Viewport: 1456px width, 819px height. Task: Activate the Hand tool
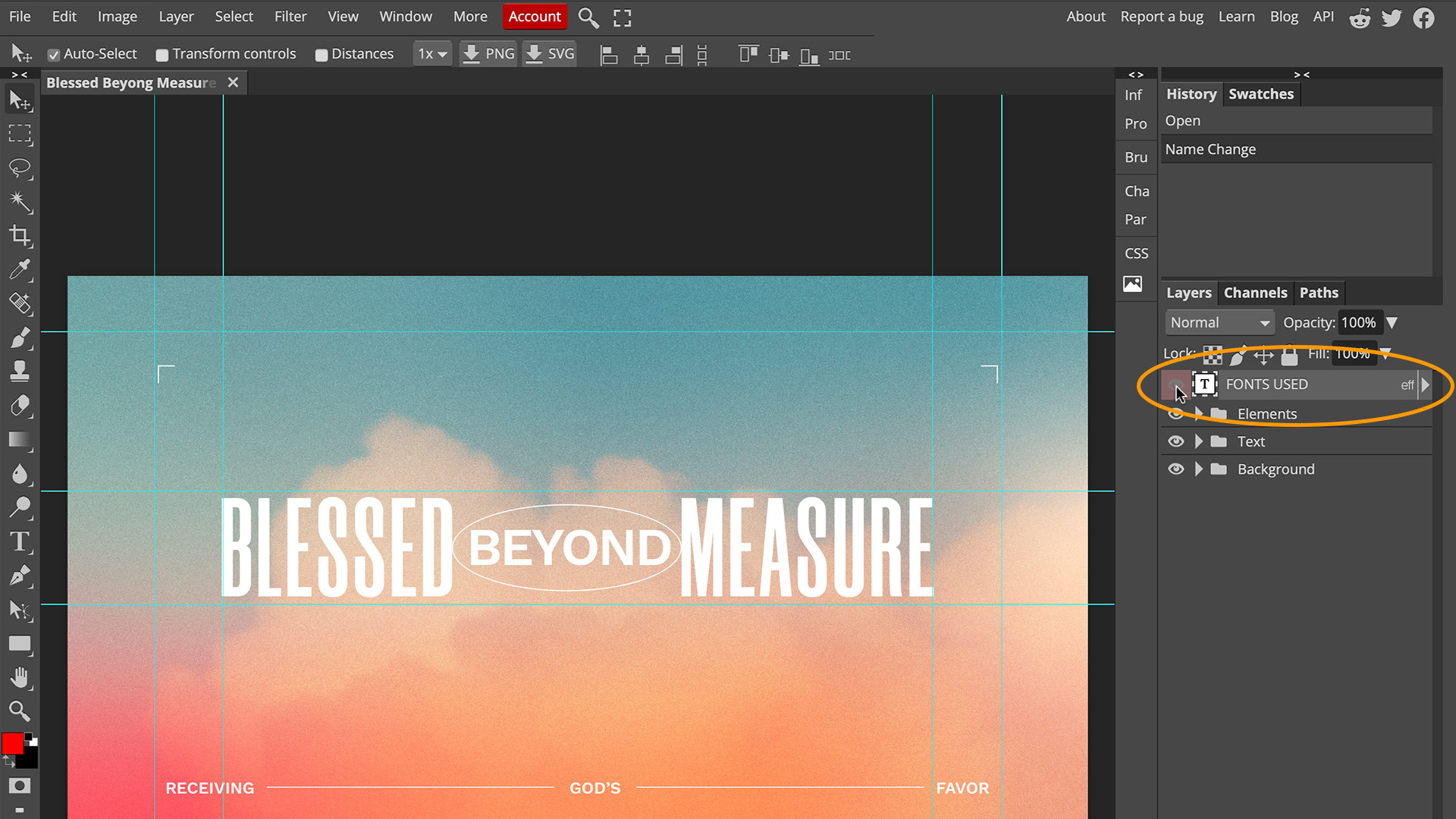click(x=20, y=677)
